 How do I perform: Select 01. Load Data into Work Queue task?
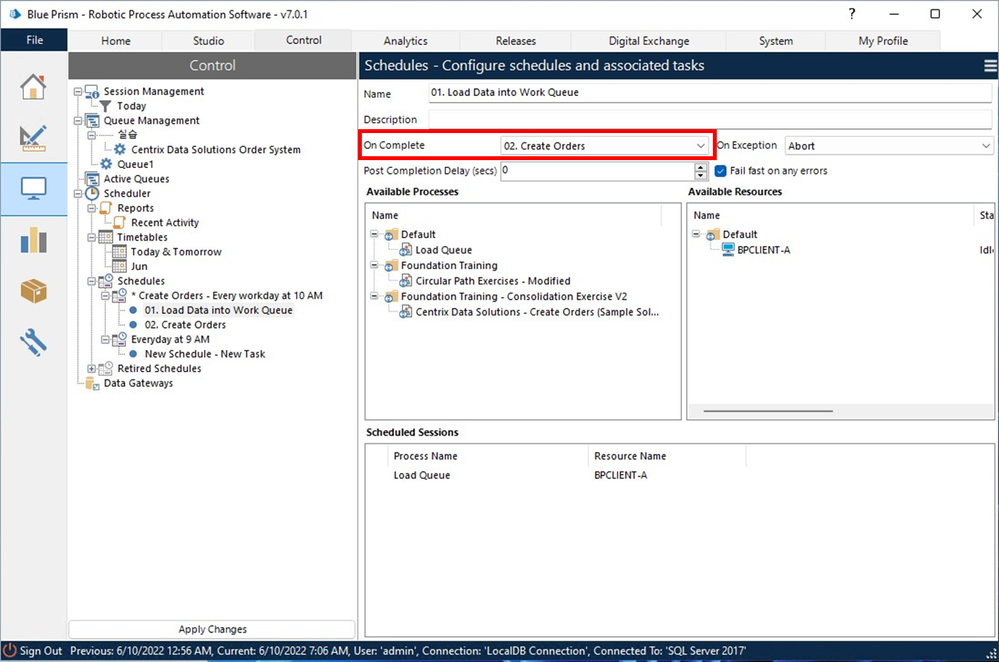(x=218, y=310)
